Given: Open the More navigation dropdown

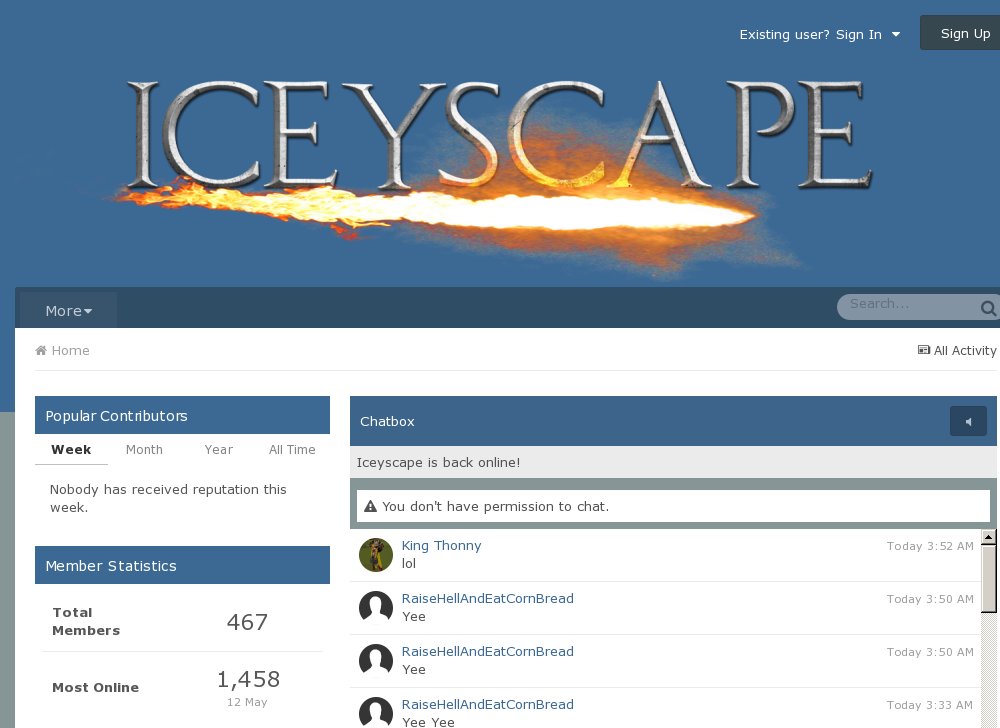Looking at the screenshot, I should tap(66, 311).
